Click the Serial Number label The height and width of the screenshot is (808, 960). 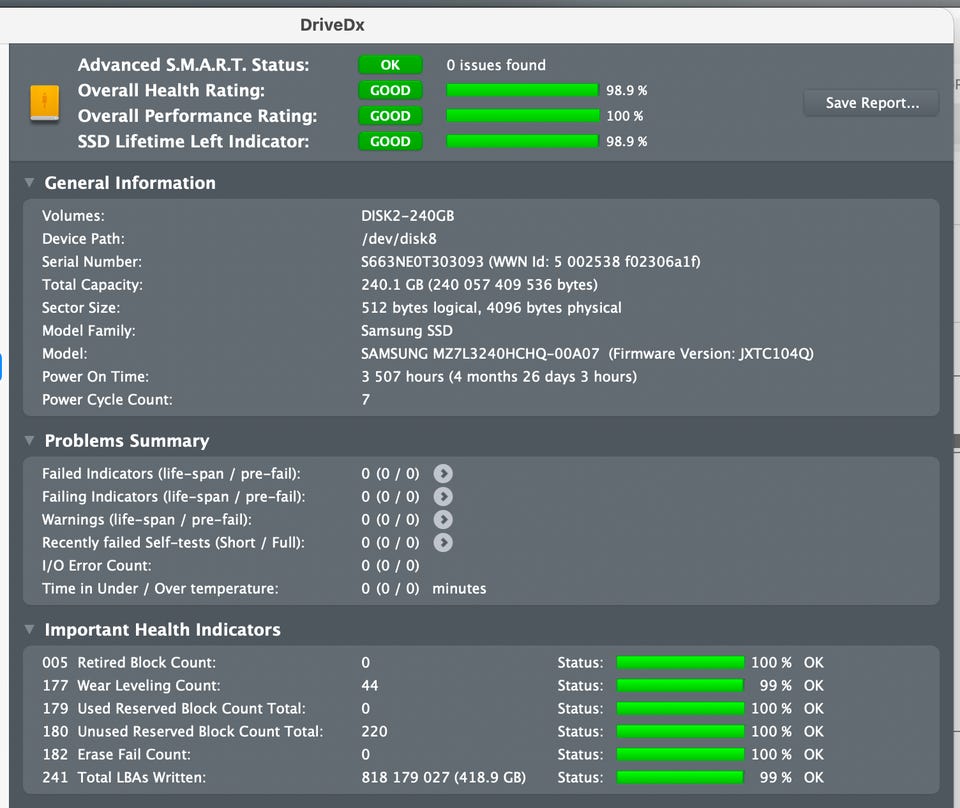coord(92,262)
